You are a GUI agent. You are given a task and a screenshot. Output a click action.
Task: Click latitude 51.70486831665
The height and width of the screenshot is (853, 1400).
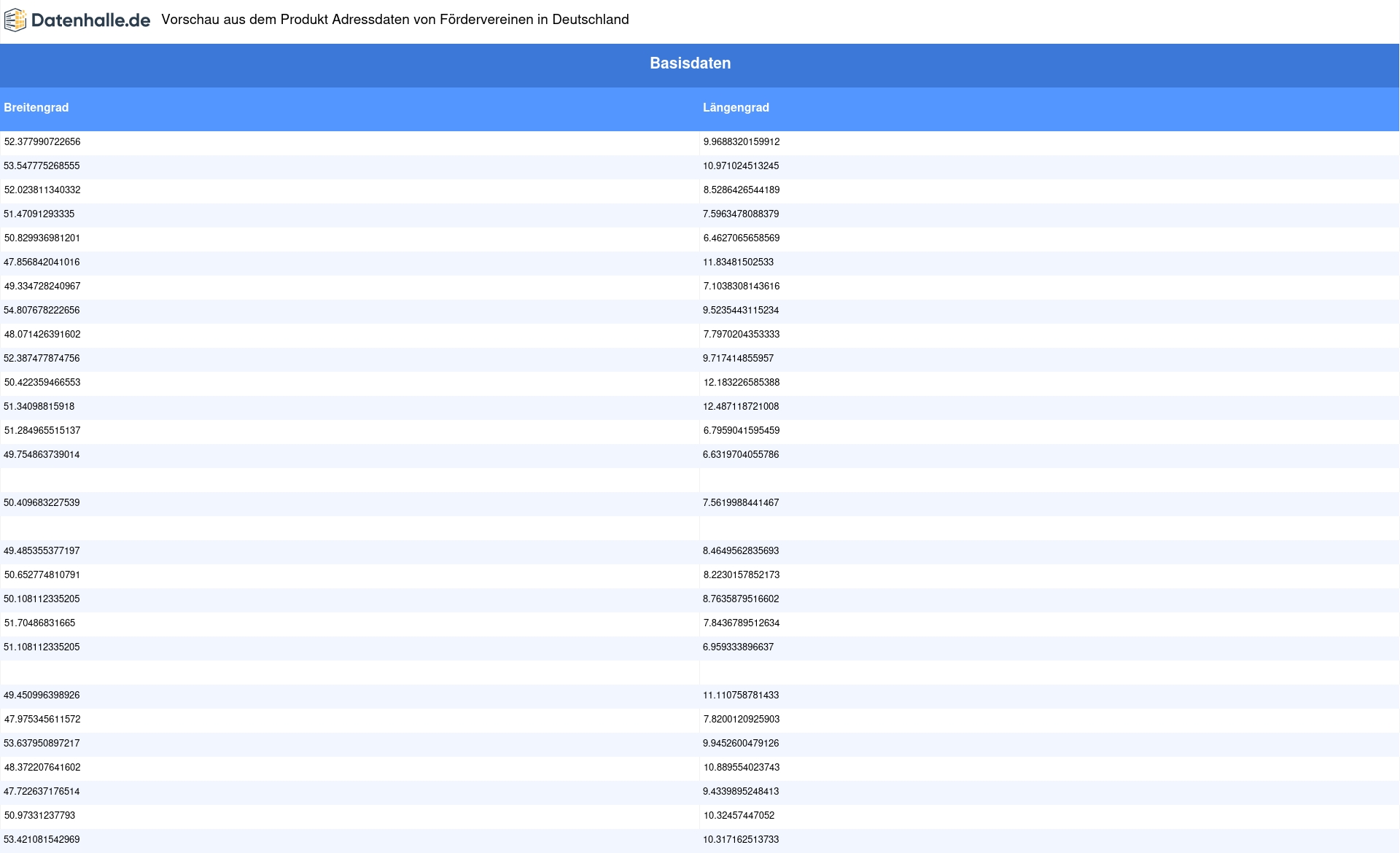click(39, 623)
